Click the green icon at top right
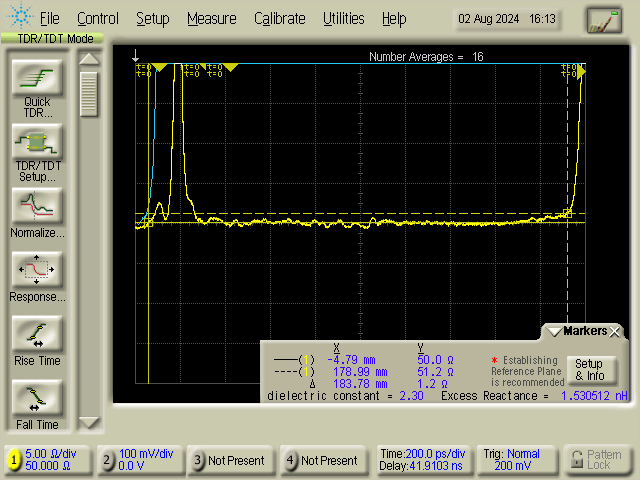Image resolution: width=640 pixels, height=480 pixels. tap(603, 19)
